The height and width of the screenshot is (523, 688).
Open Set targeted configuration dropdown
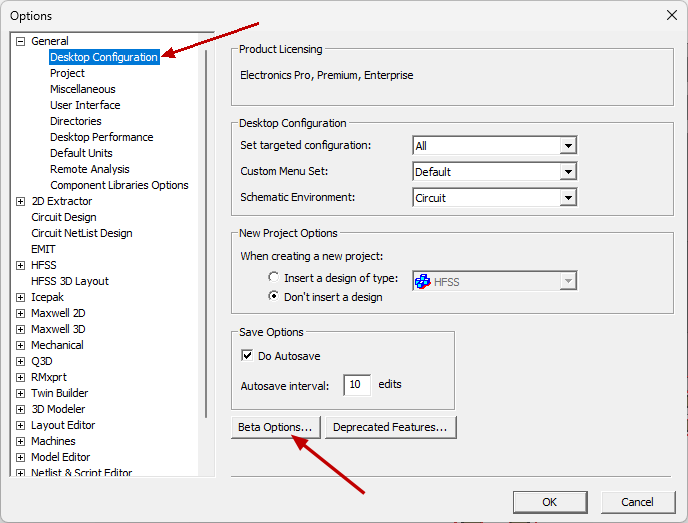(494, 146)
